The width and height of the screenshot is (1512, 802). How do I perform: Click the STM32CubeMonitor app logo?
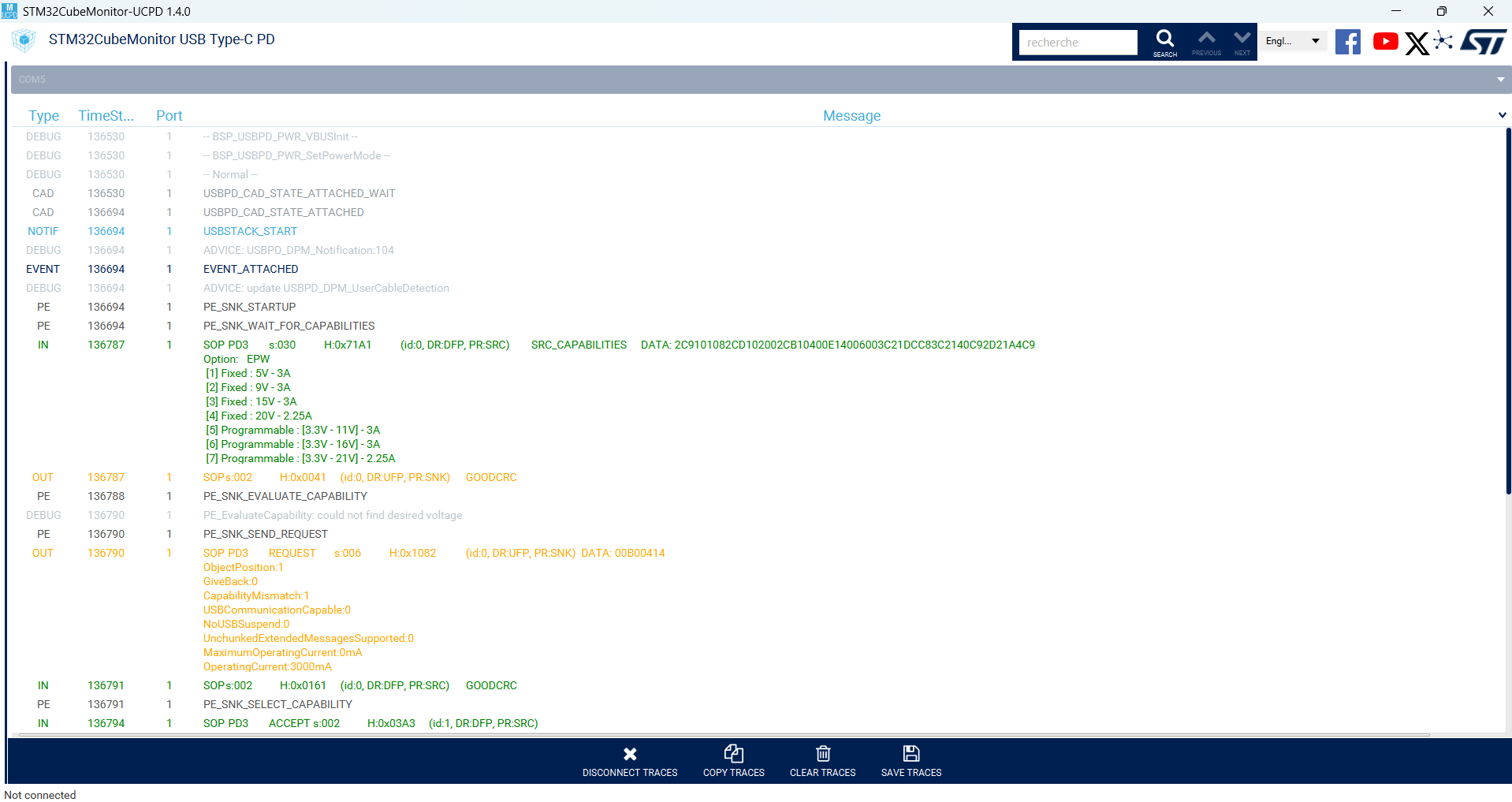pyautogui.click(x=23, y=40)
